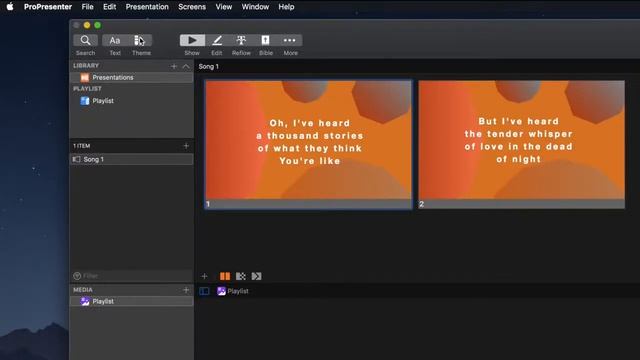This screenshot has width=640, height=360.
Task: Open the Reflow editor
Action: [241, 40]
